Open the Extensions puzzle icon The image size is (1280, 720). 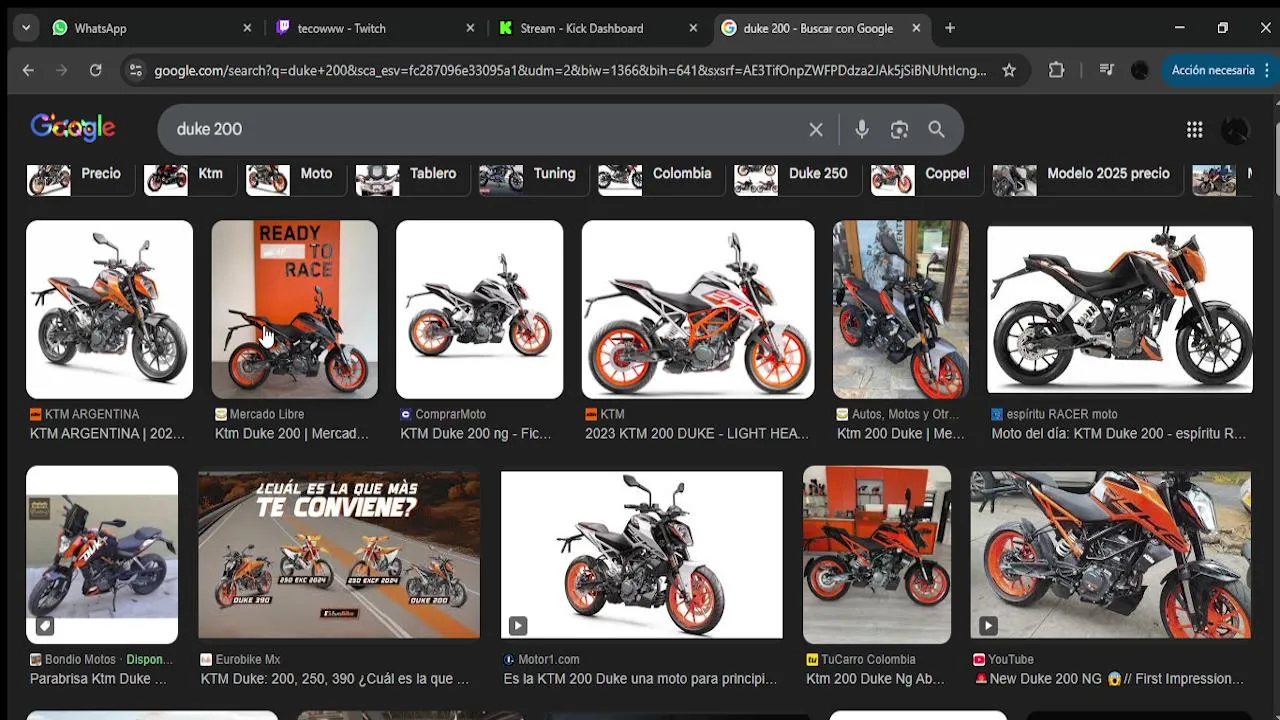1057,70
